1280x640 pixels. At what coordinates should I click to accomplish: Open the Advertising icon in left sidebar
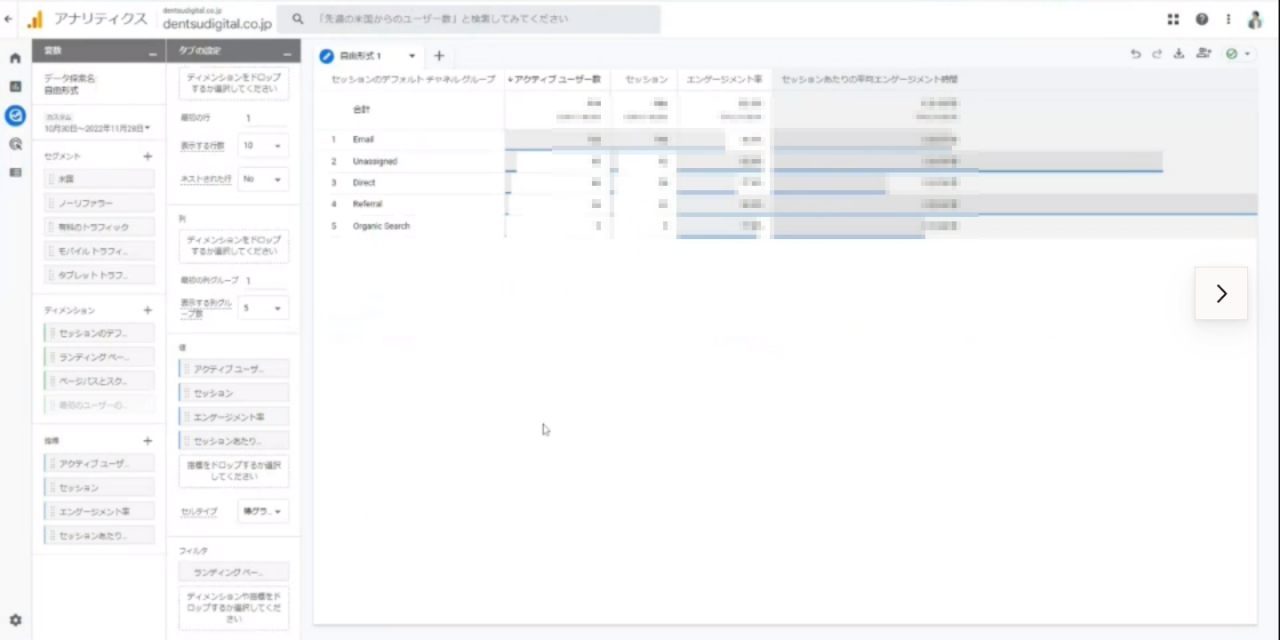click(x=15, y=144)
